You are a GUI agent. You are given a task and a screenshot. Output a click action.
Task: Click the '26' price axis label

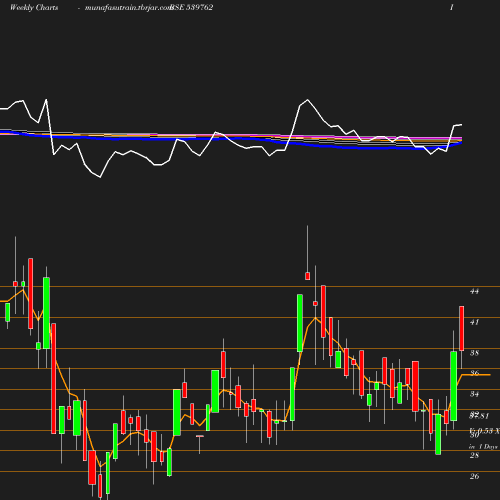(474, 476)
